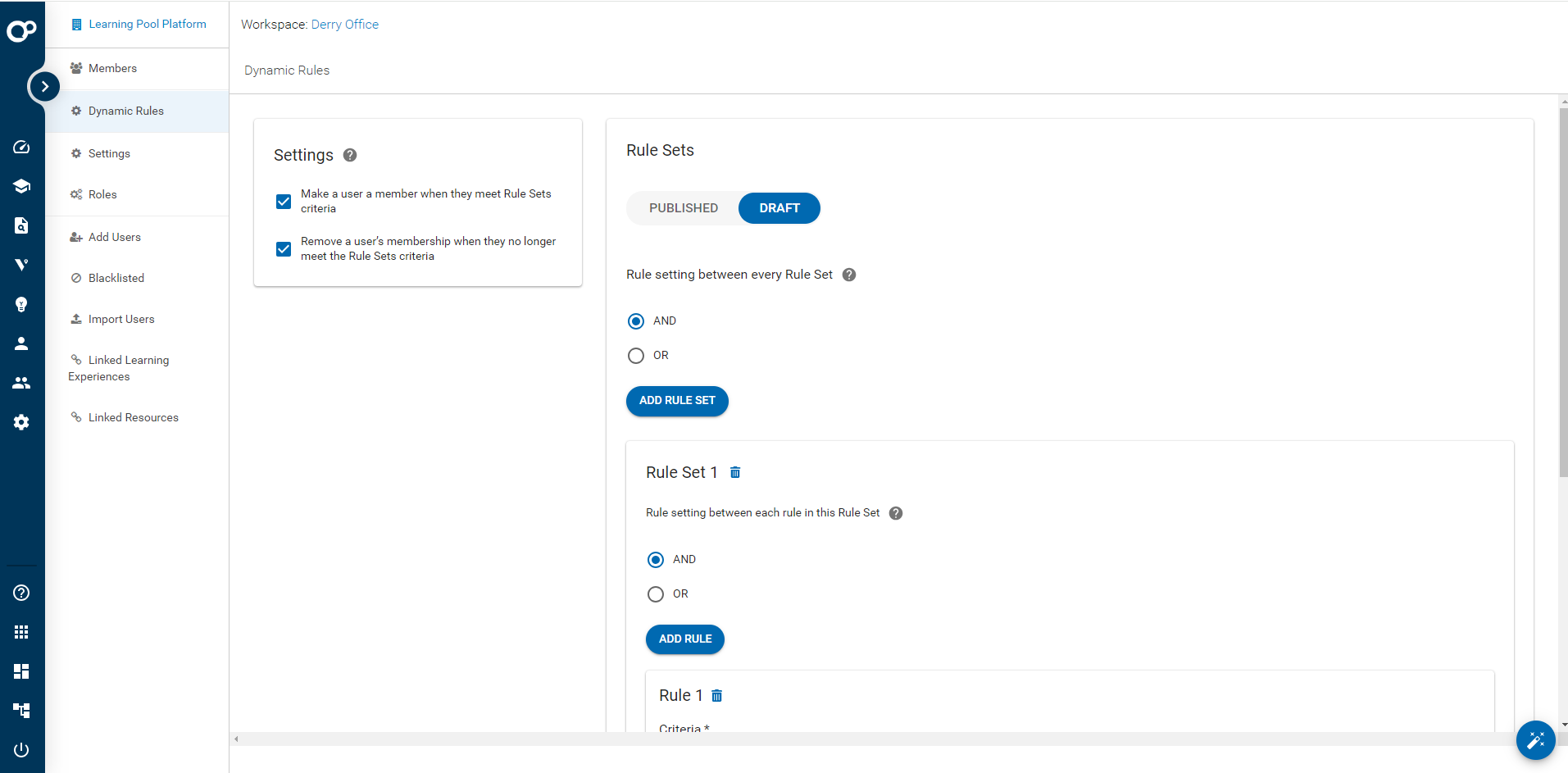Open the single user profile icon

[21, 343]
